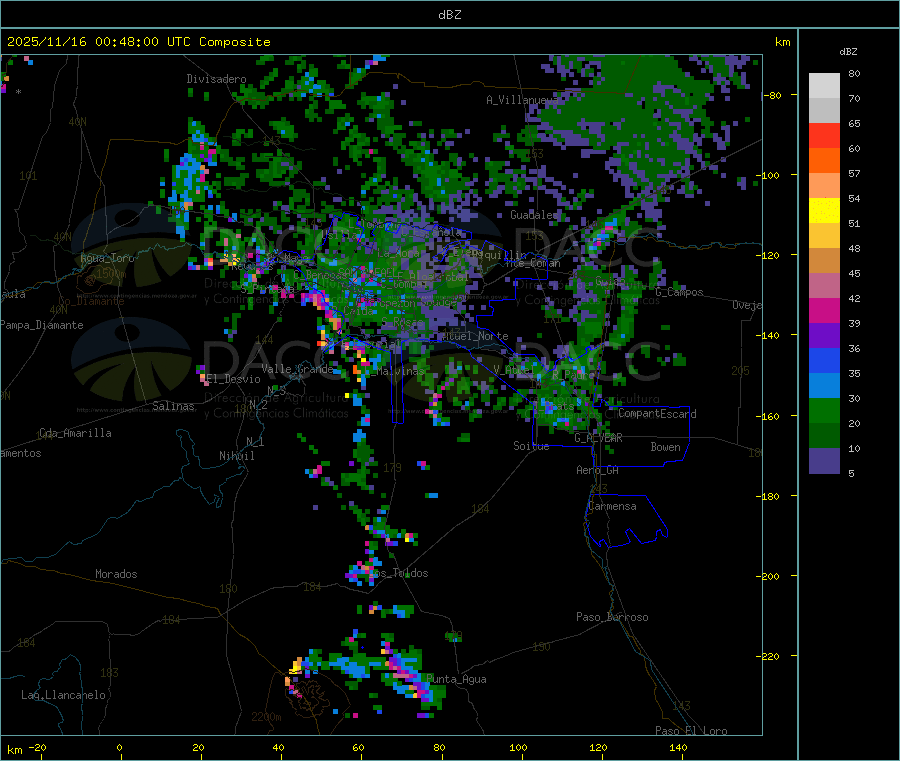This screenshot has width=900, height=761.
Task: Click the Punta_Agua map label
Action: [456, 679]
